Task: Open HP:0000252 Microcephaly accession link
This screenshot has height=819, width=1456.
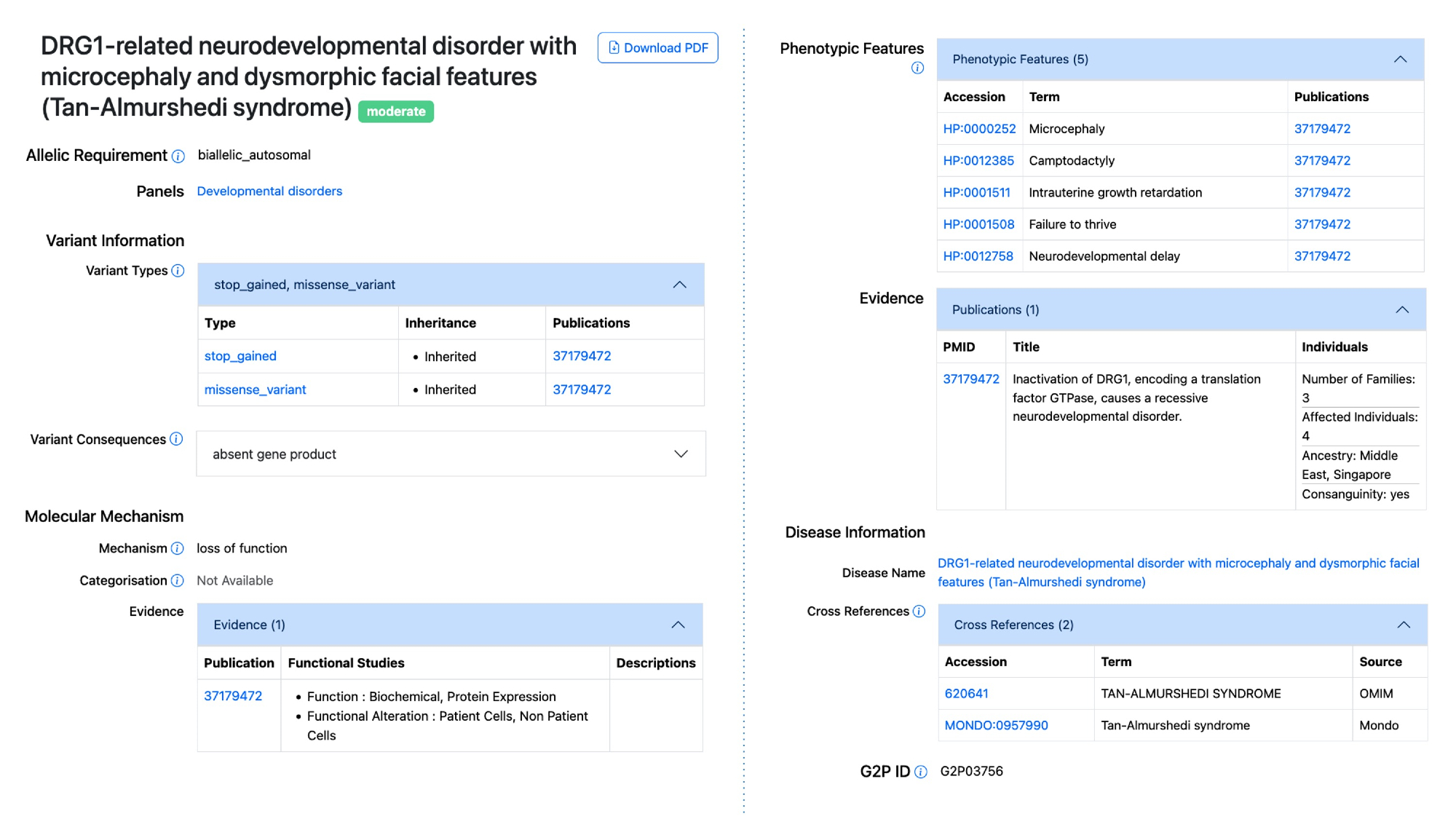Action: 978,129
